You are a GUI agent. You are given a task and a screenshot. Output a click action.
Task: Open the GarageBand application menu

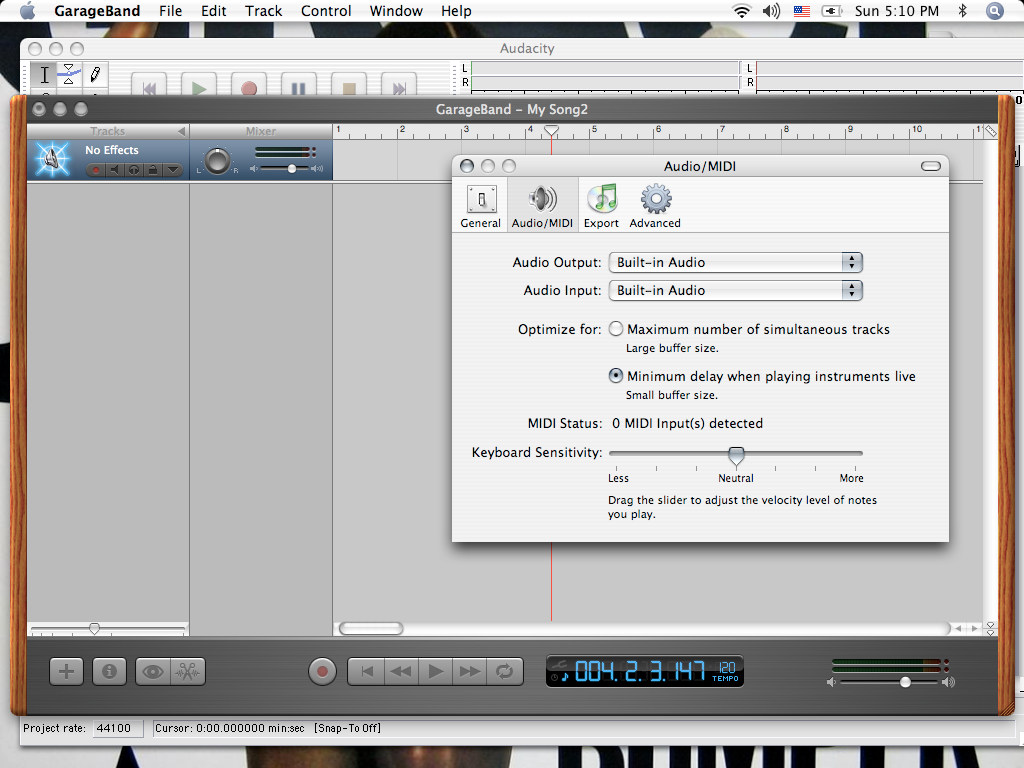click(97, 11)
